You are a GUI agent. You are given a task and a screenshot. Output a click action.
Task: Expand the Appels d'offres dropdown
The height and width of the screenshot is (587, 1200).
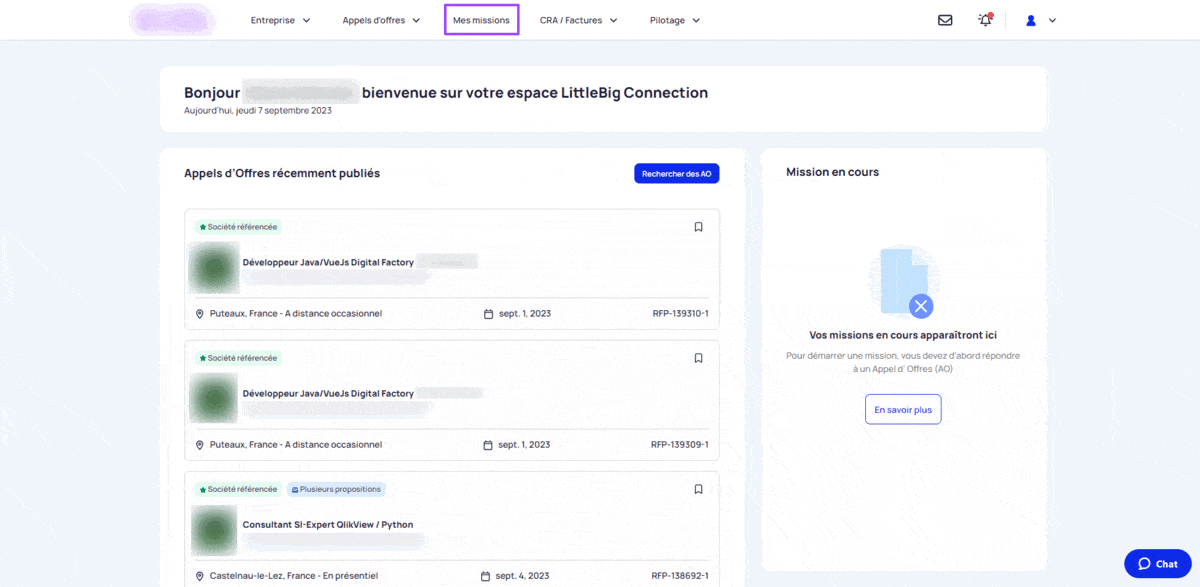point(381,20)
